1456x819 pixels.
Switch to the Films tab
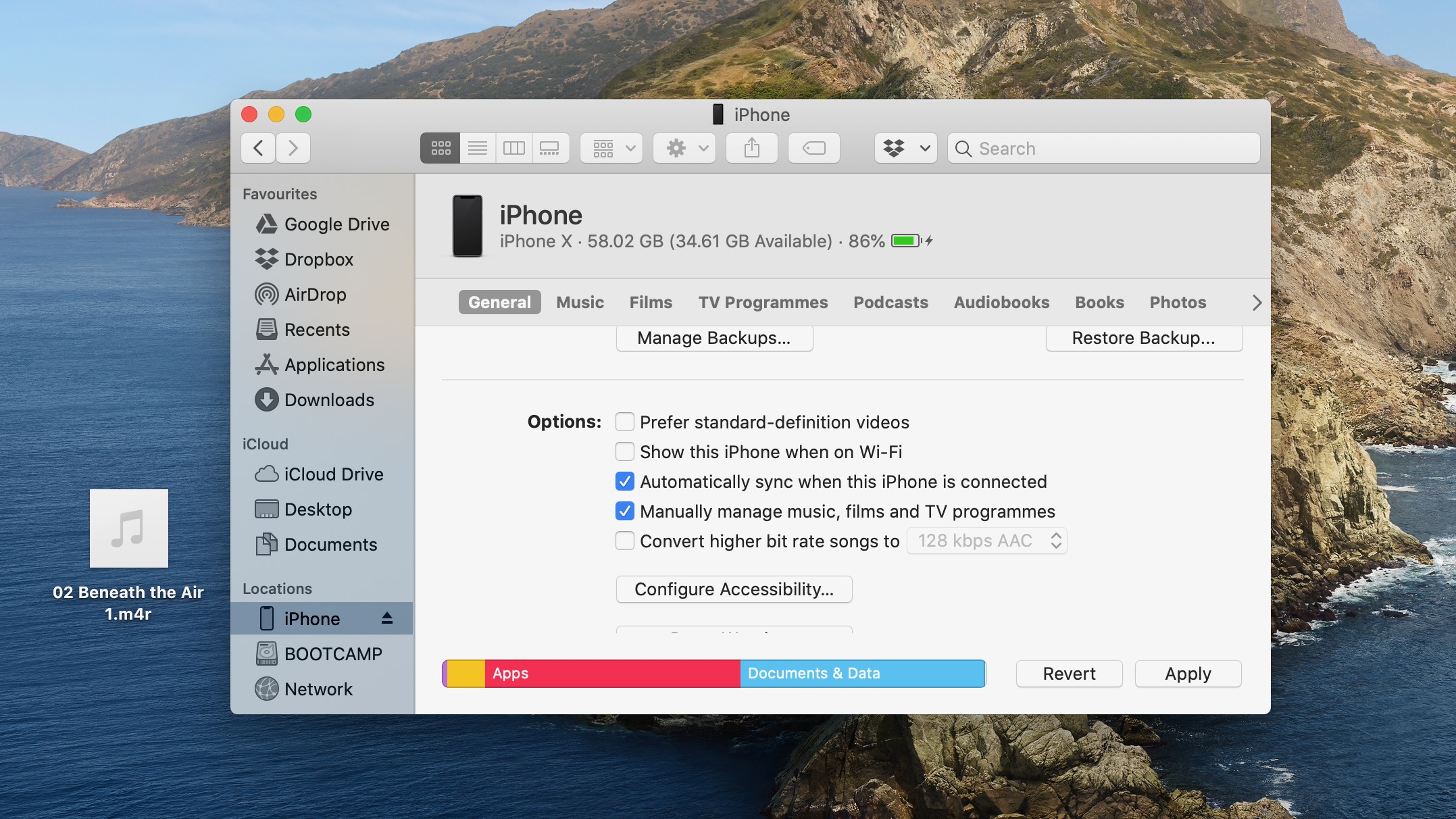(651, 302)
